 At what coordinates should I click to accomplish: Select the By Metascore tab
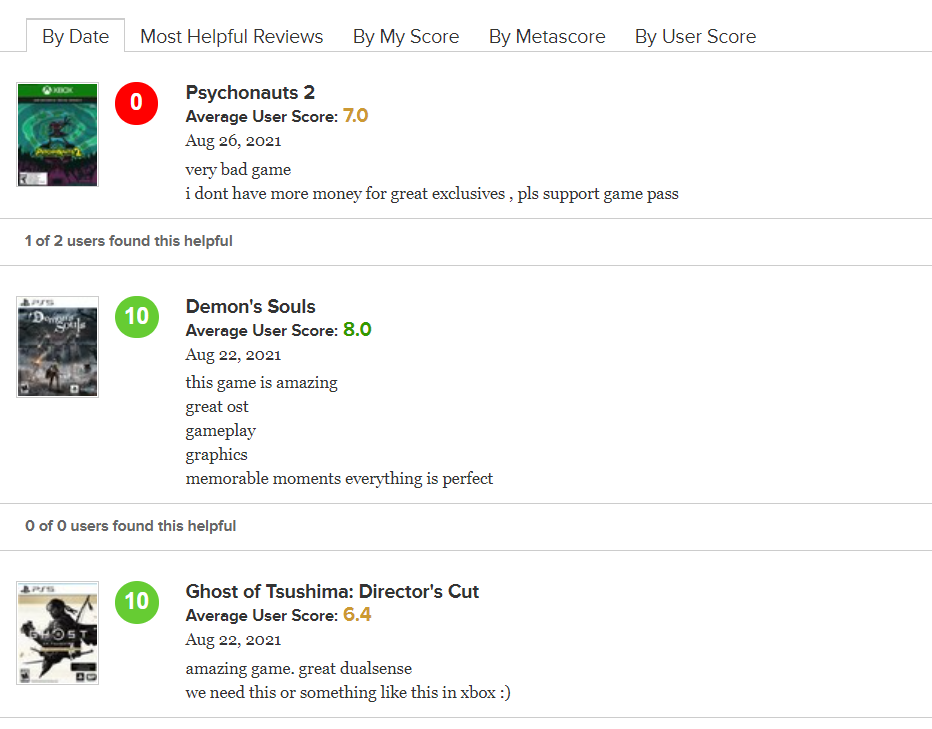pos(547,36)
